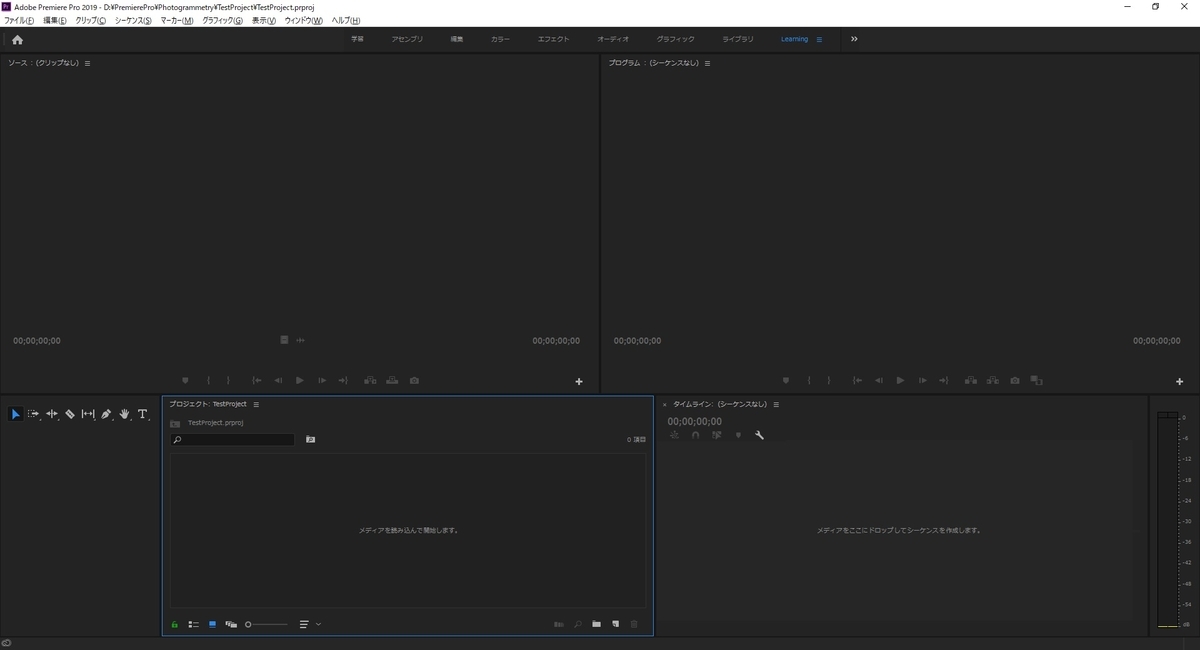Click Extract button in Program monitor
The height and width of the screenshot is (650, 1200).
tap(993, 381)
